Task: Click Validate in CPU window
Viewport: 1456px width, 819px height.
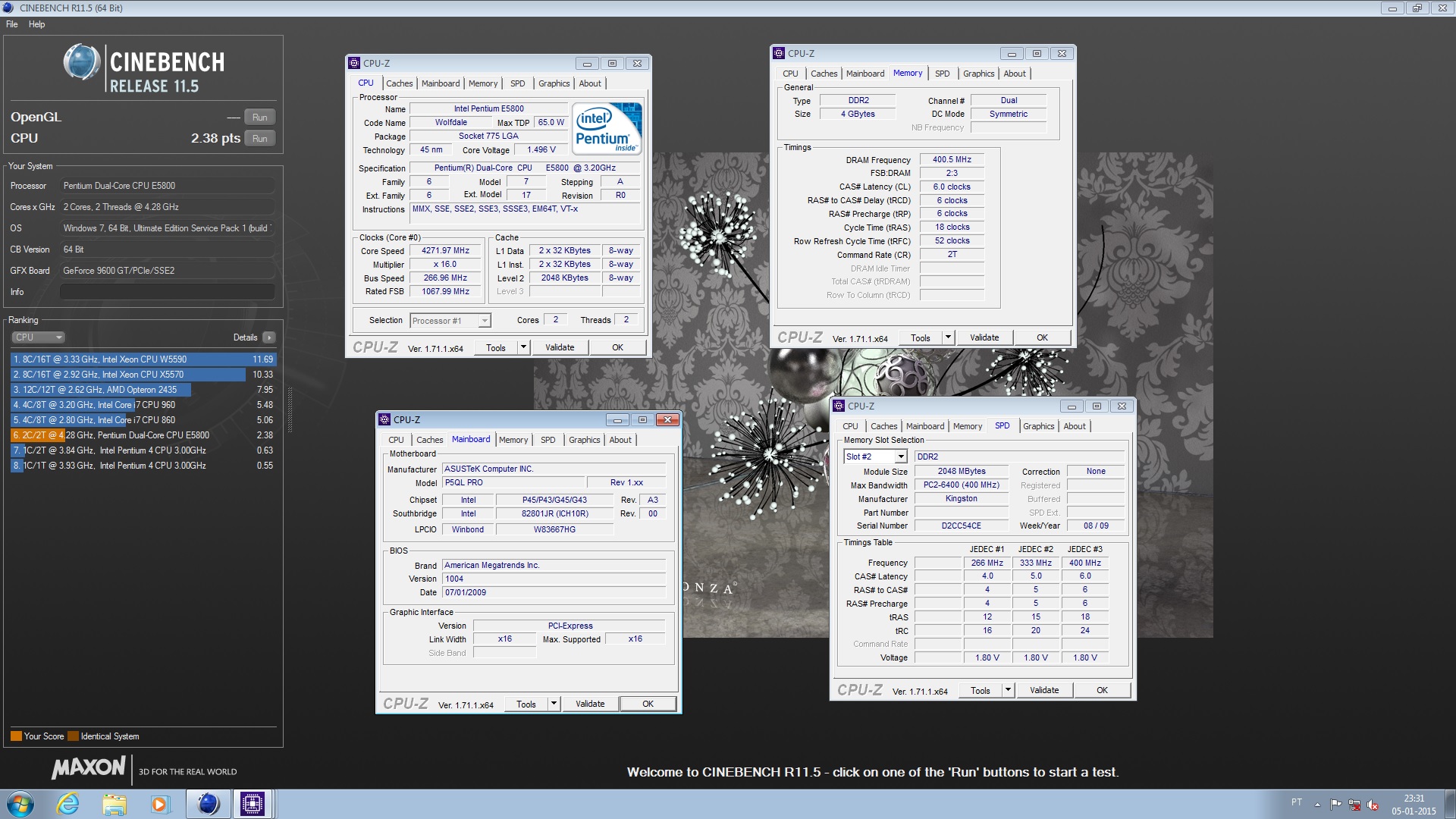Action: click(560, 347)
